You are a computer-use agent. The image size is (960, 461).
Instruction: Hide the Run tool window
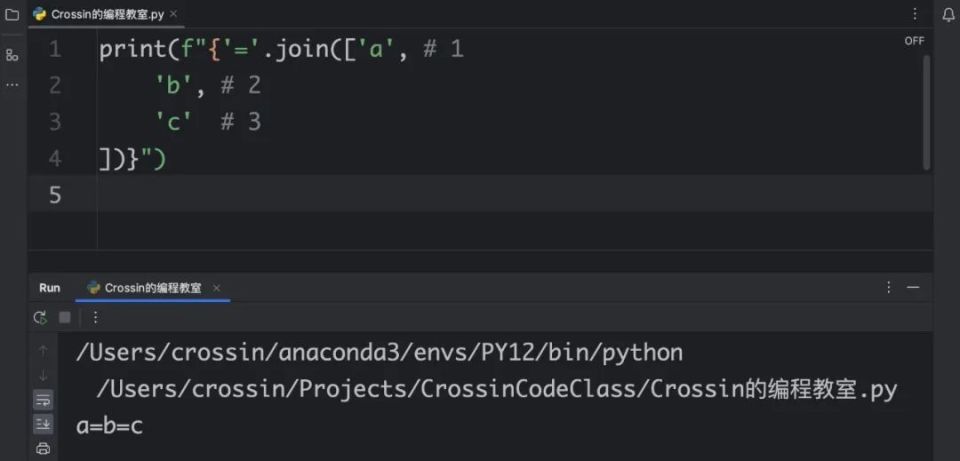pos(913,287)
